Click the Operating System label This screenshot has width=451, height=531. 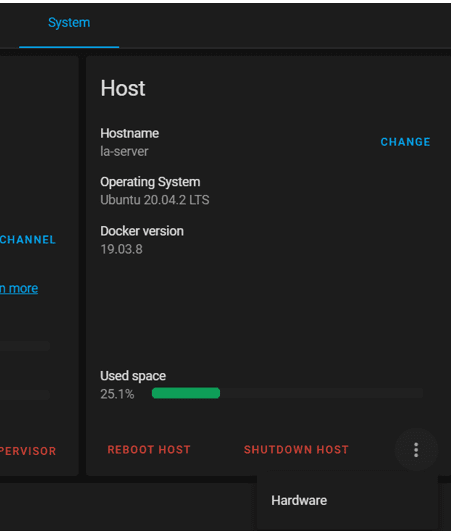[150, 182]
